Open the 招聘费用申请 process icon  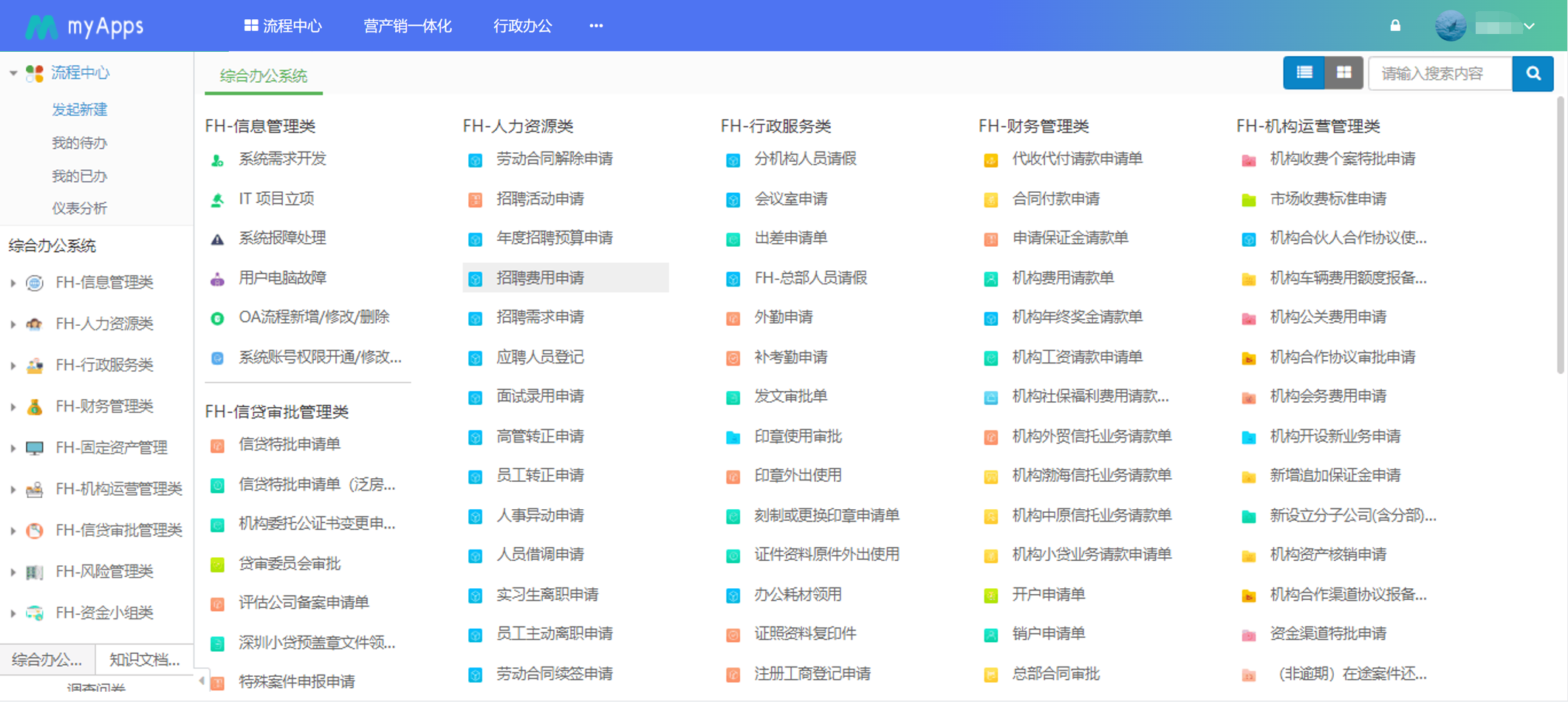[475, 278]
